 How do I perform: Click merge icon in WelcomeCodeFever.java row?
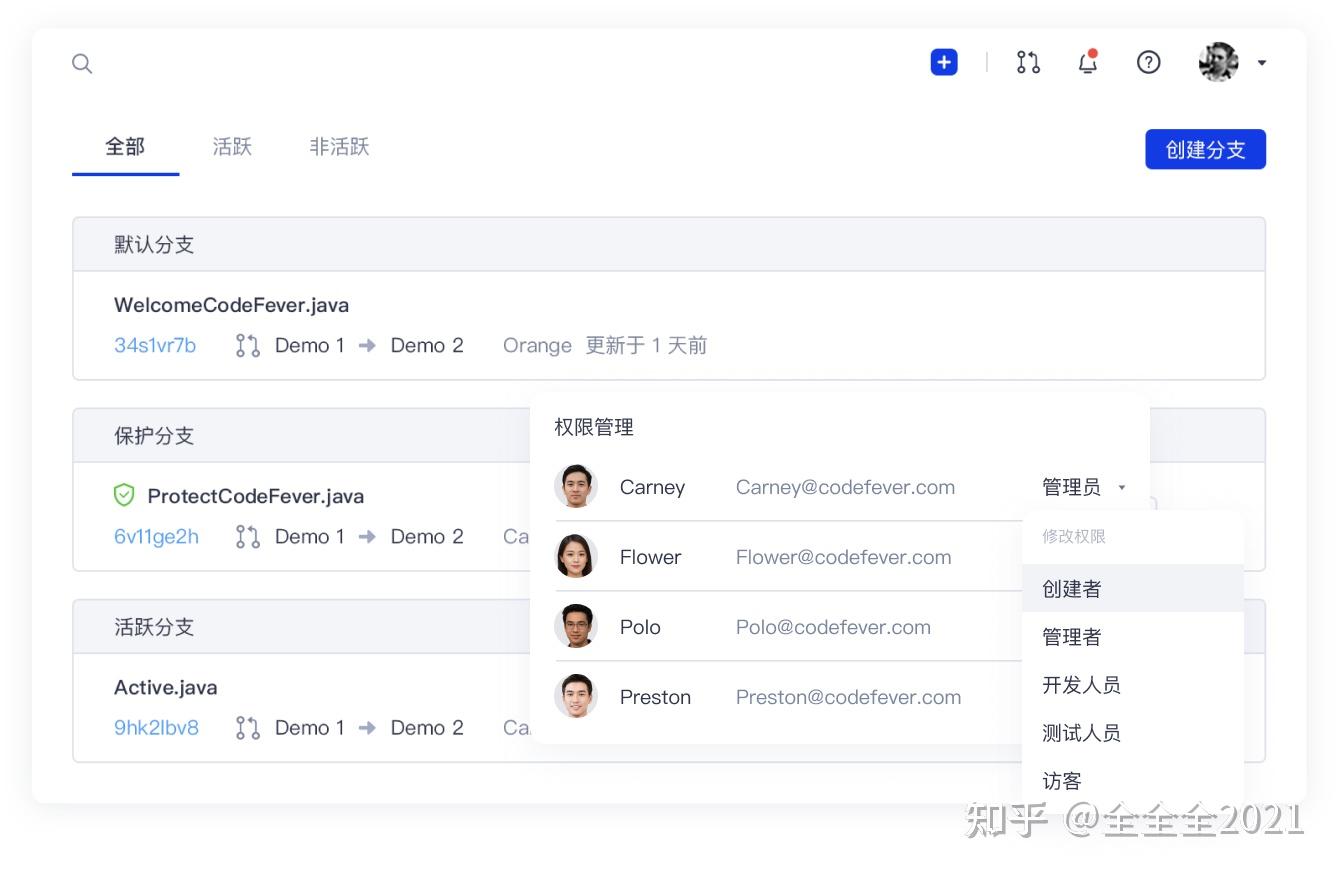247,345
